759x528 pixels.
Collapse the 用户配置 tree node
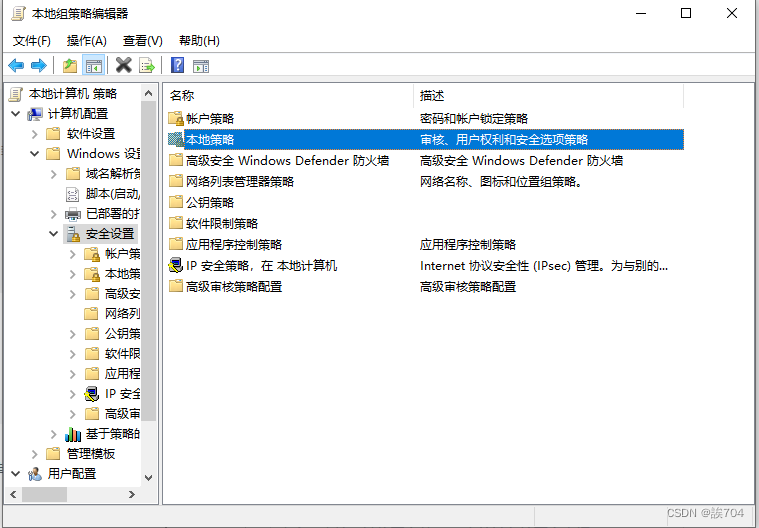[16, 474]
